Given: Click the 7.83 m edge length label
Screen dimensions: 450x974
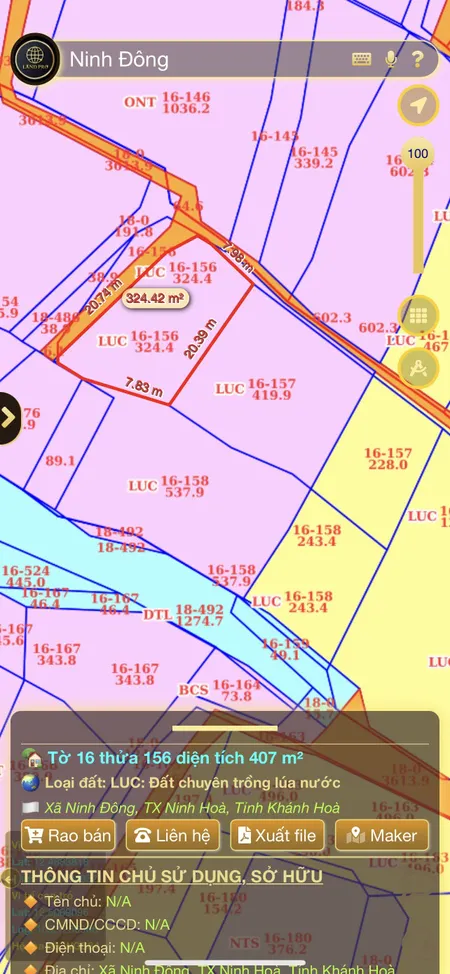Looking at the screenshot, I should pos(144,387).
